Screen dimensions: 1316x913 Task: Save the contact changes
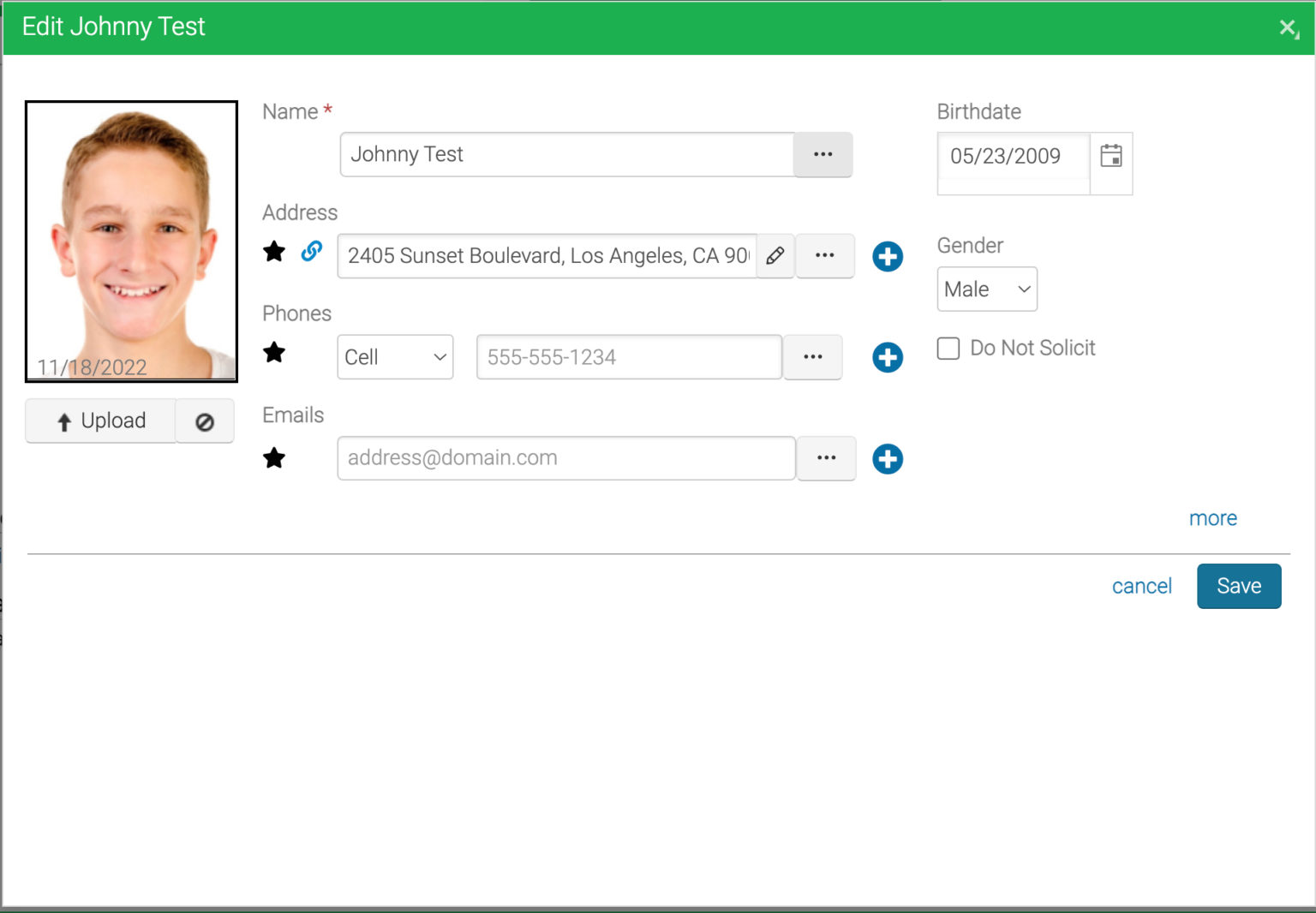[1238, 586]
